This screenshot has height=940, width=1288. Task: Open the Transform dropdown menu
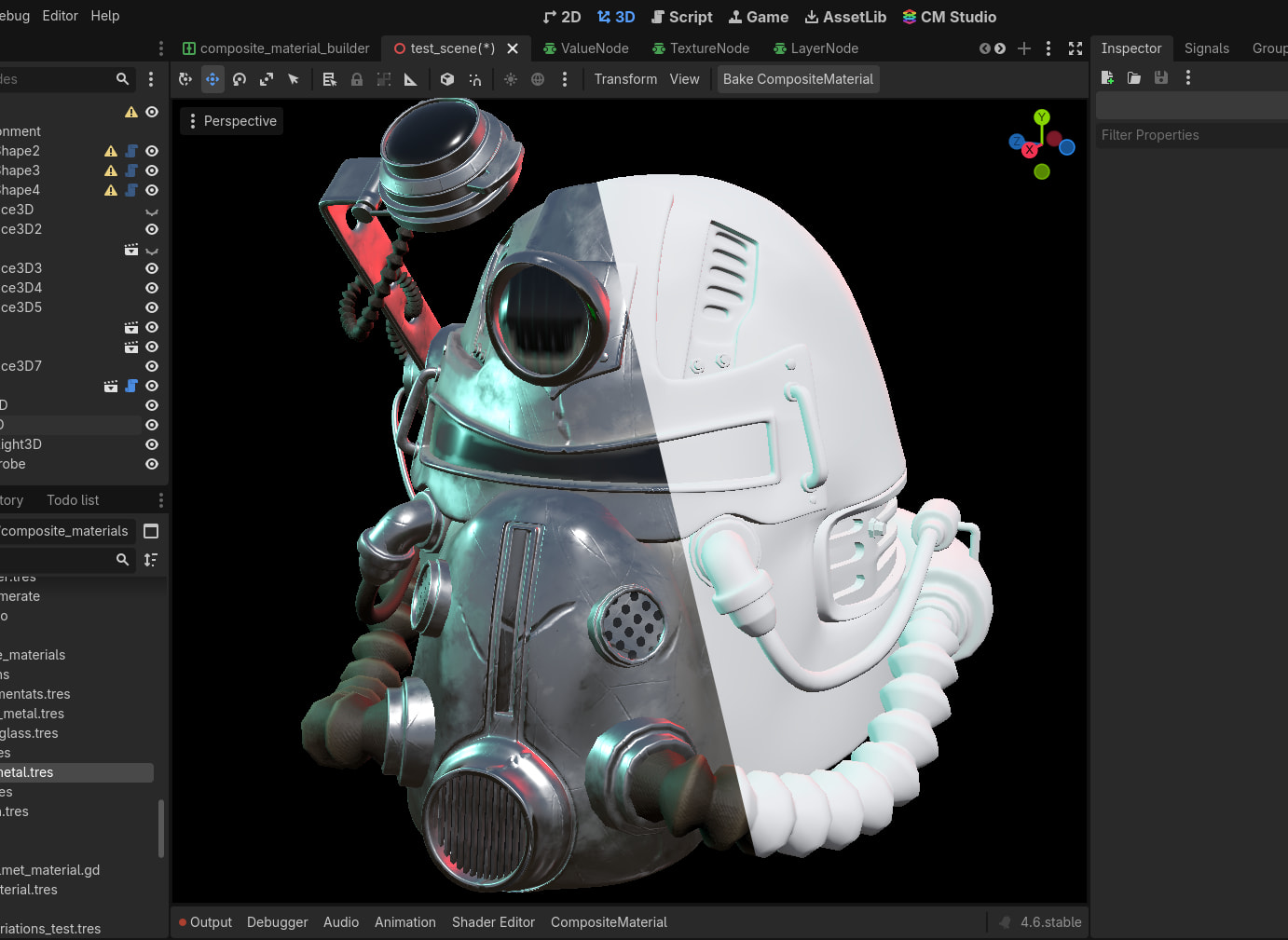(625, 80)
